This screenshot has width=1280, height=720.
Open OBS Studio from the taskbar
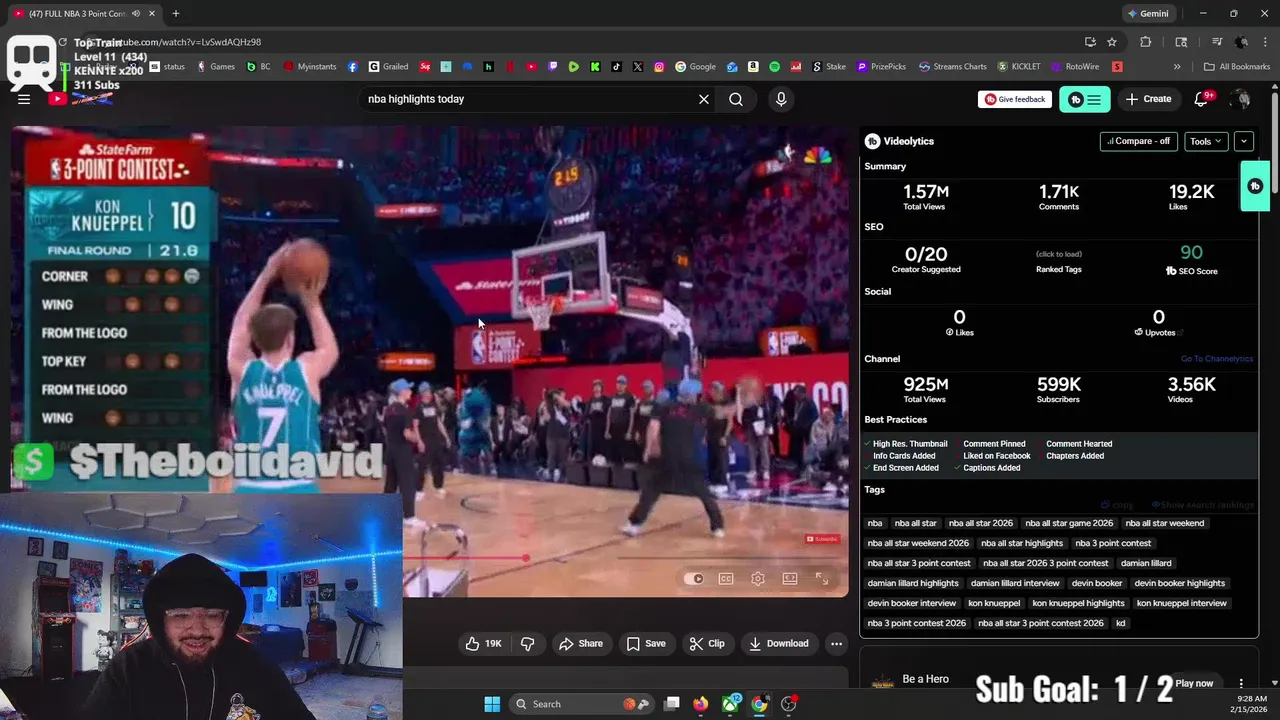click(x=788, y=704)
